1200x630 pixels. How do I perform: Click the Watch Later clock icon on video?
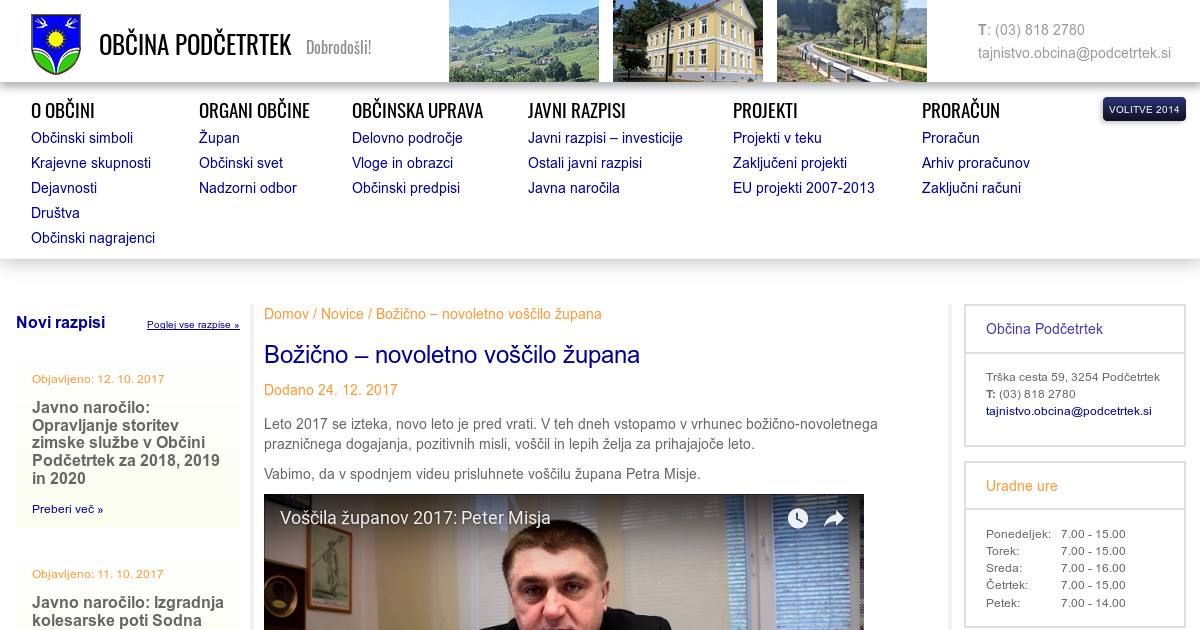click(x=797, y=518)
